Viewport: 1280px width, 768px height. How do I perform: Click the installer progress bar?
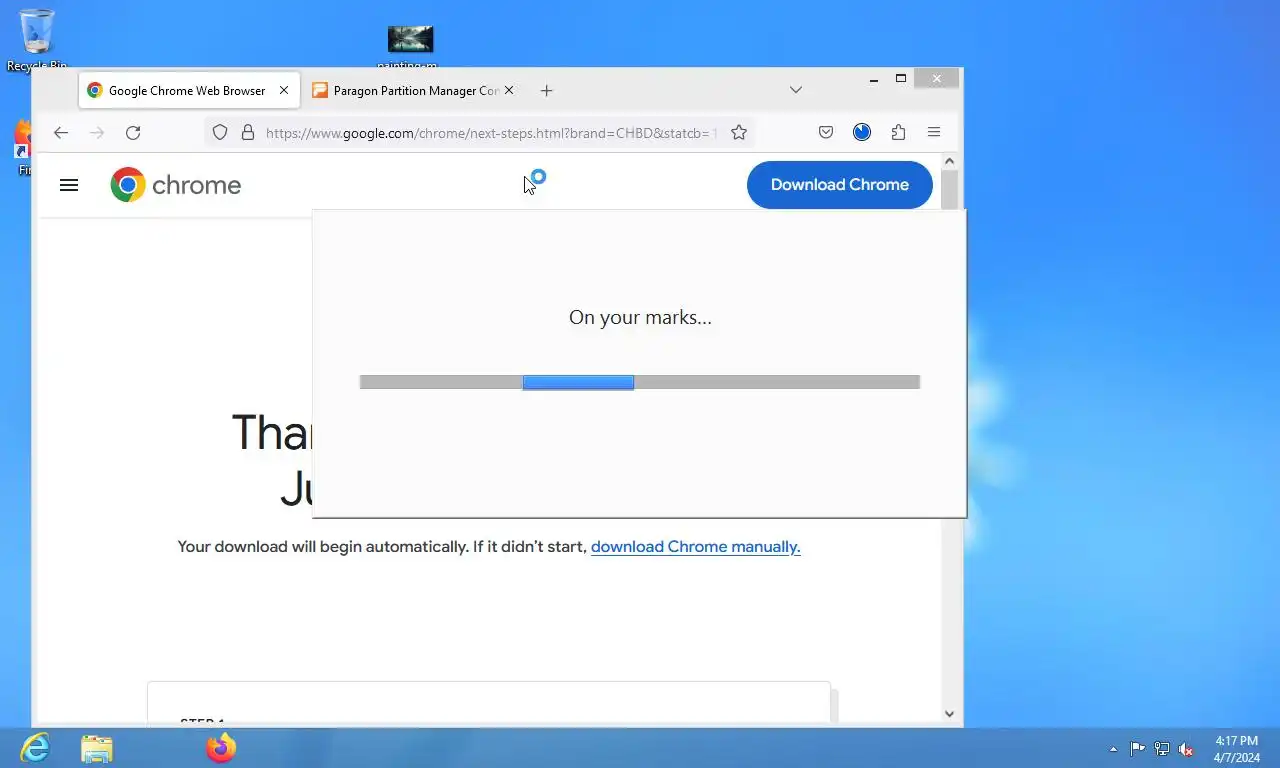(640, 382)
